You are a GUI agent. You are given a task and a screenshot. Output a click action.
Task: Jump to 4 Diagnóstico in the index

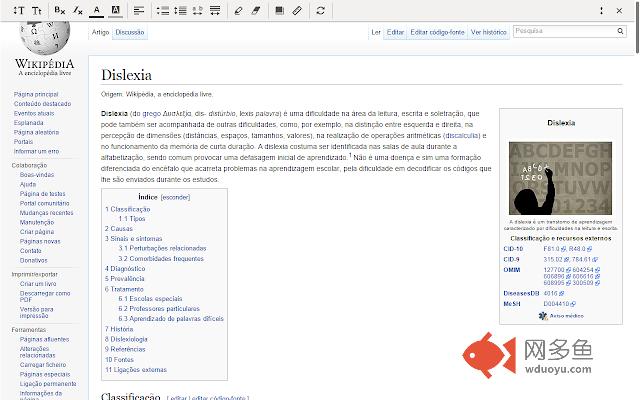coord(127,269)
